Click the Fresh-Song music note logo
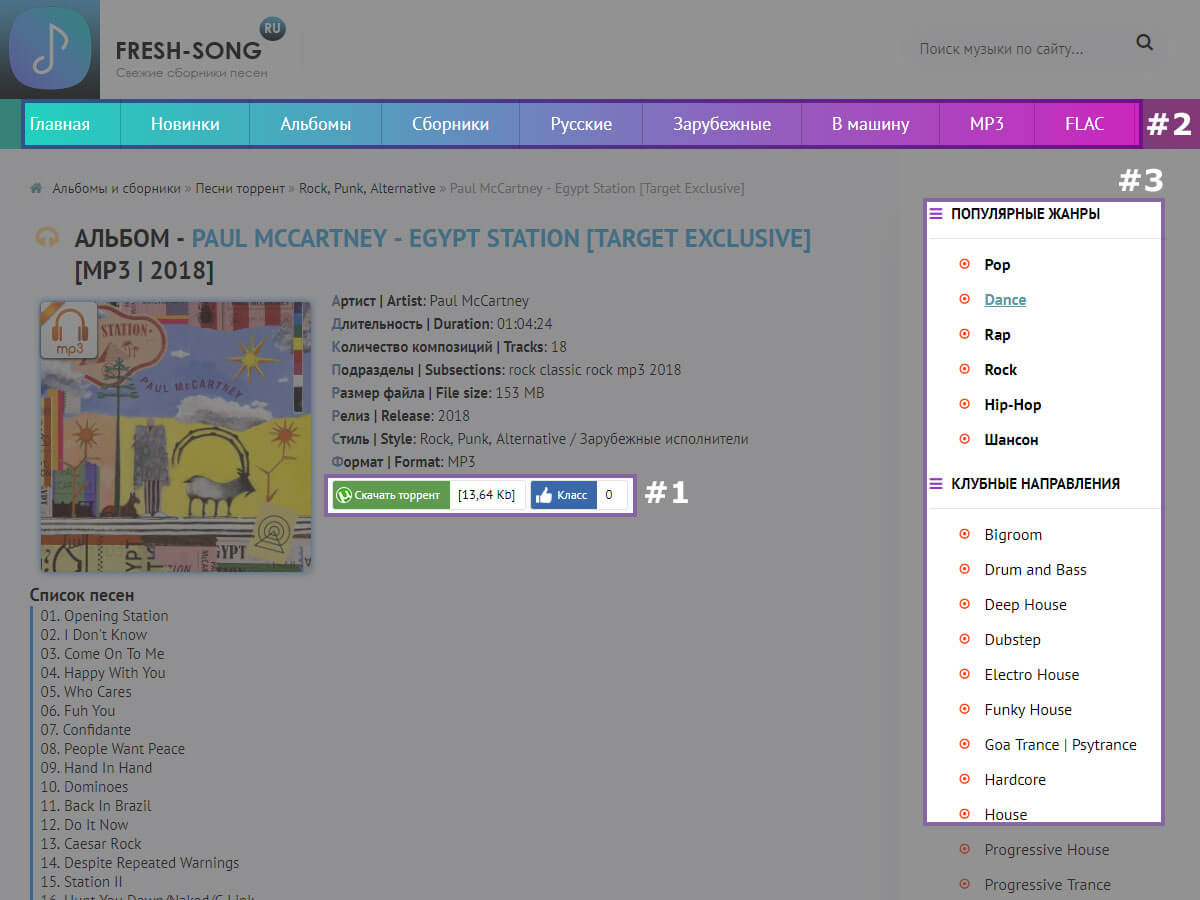This screenshot has height=900, width=1200. click(50, 49)
